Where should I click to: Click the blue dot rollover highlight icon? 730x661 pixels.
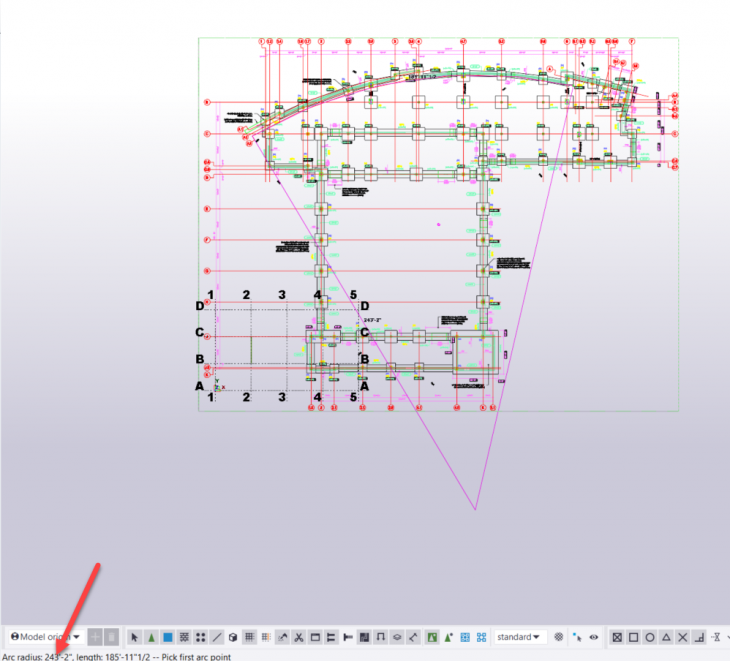pyautogui.click(x=577, y=637)
